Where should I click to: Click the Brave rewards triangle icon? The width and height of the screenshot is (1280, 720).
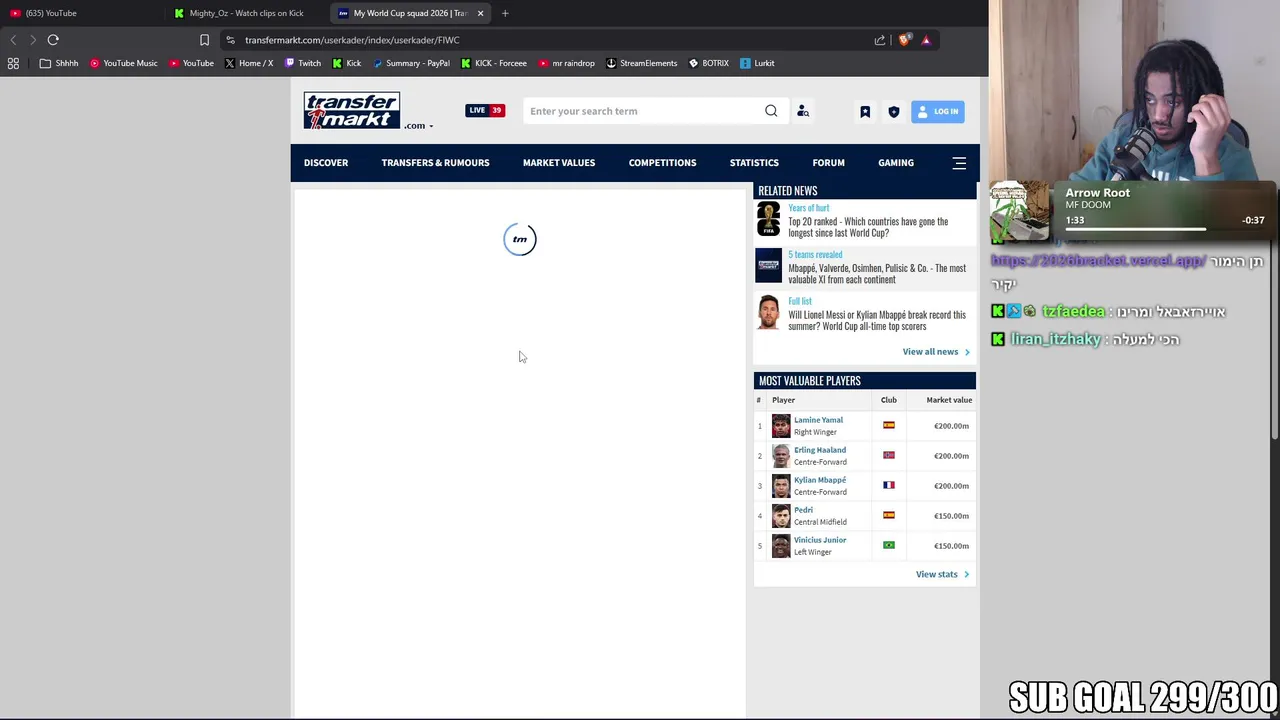pyautogui.click(x=926, y=40)
